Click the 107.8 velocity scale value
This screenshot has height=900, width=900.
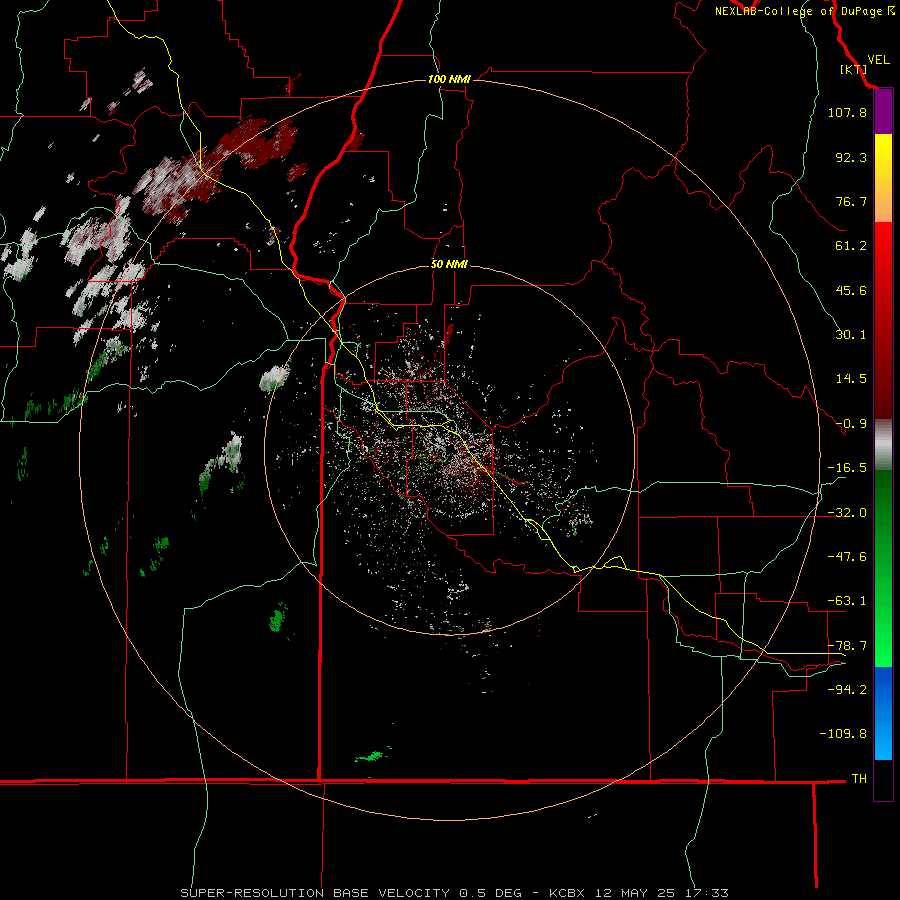tap(847, 112)
